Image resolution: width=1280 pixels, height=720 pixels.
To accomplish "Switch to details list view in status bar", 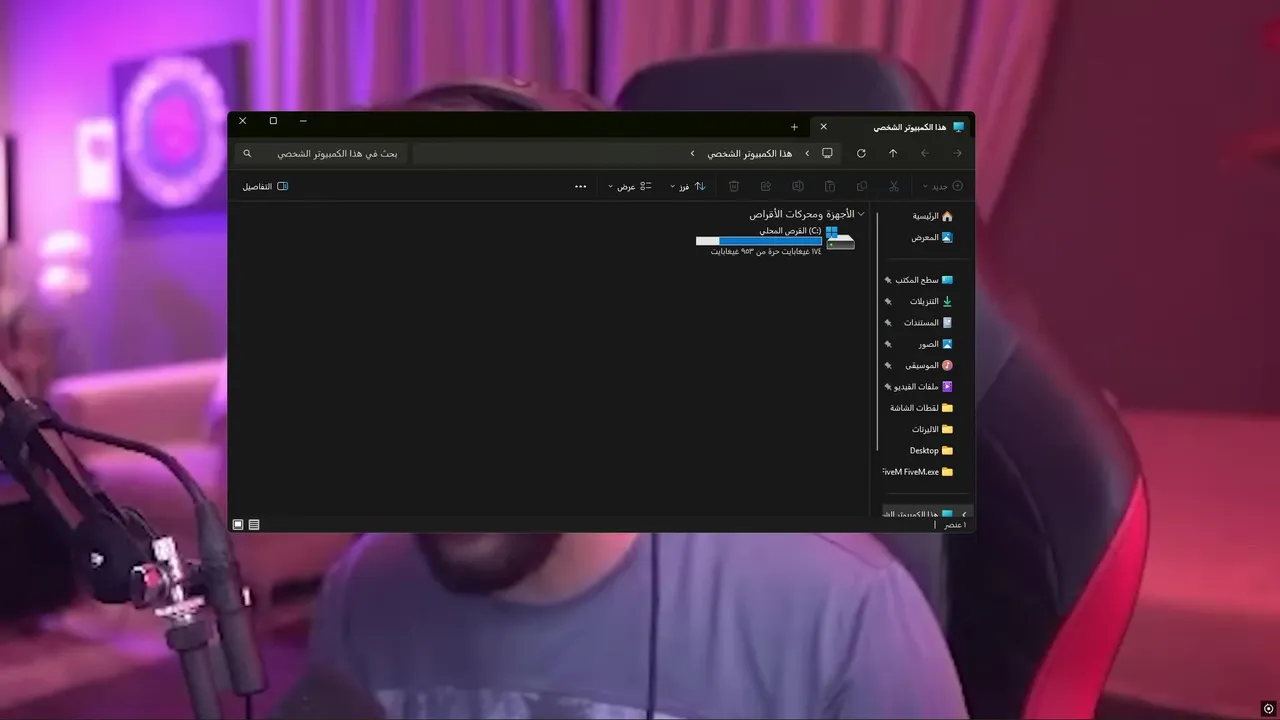I will point(254,524).
